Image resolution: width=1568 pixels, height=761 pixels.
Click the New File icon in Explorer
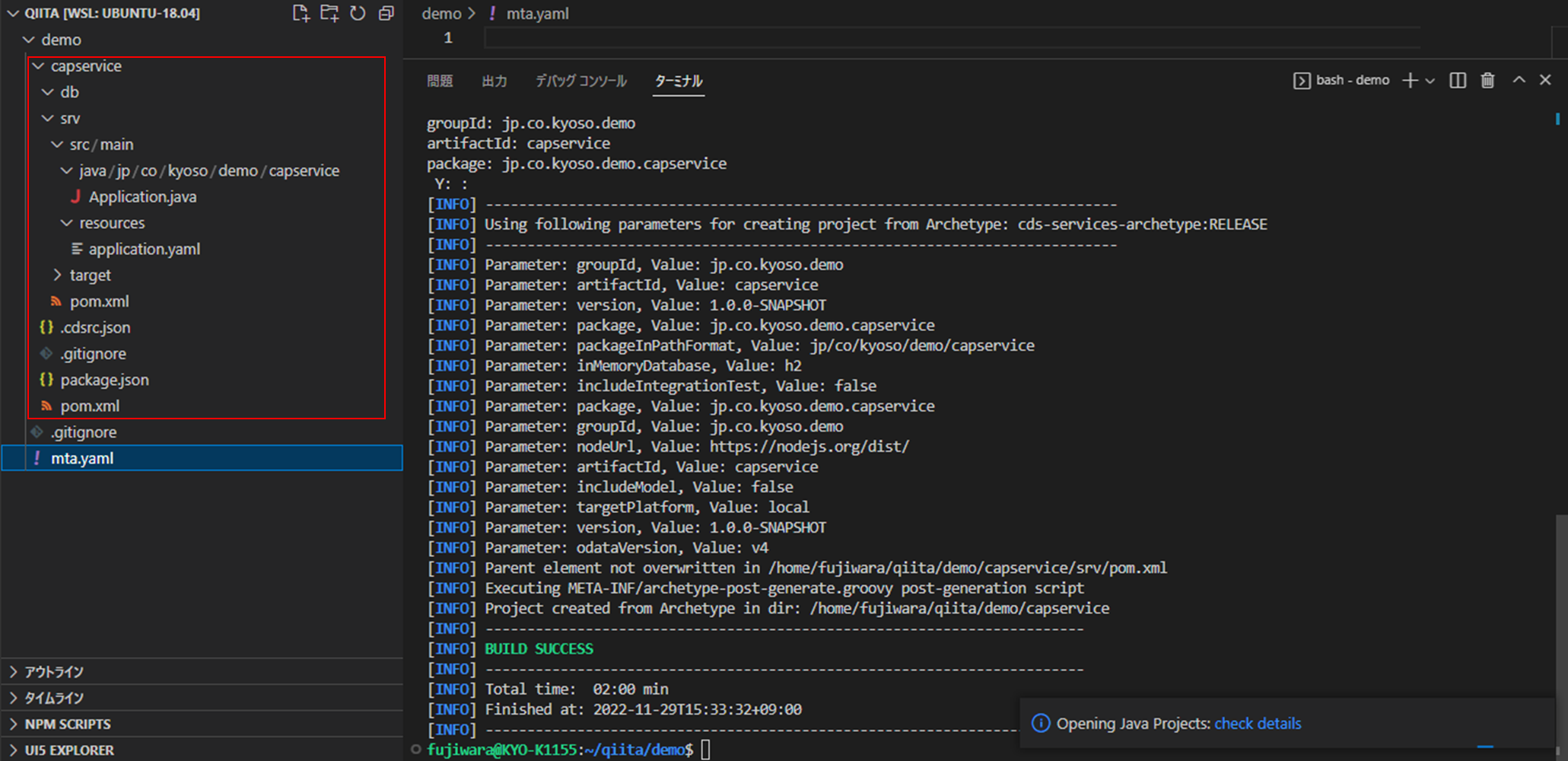pyautogui.click(x=301, y=13)
